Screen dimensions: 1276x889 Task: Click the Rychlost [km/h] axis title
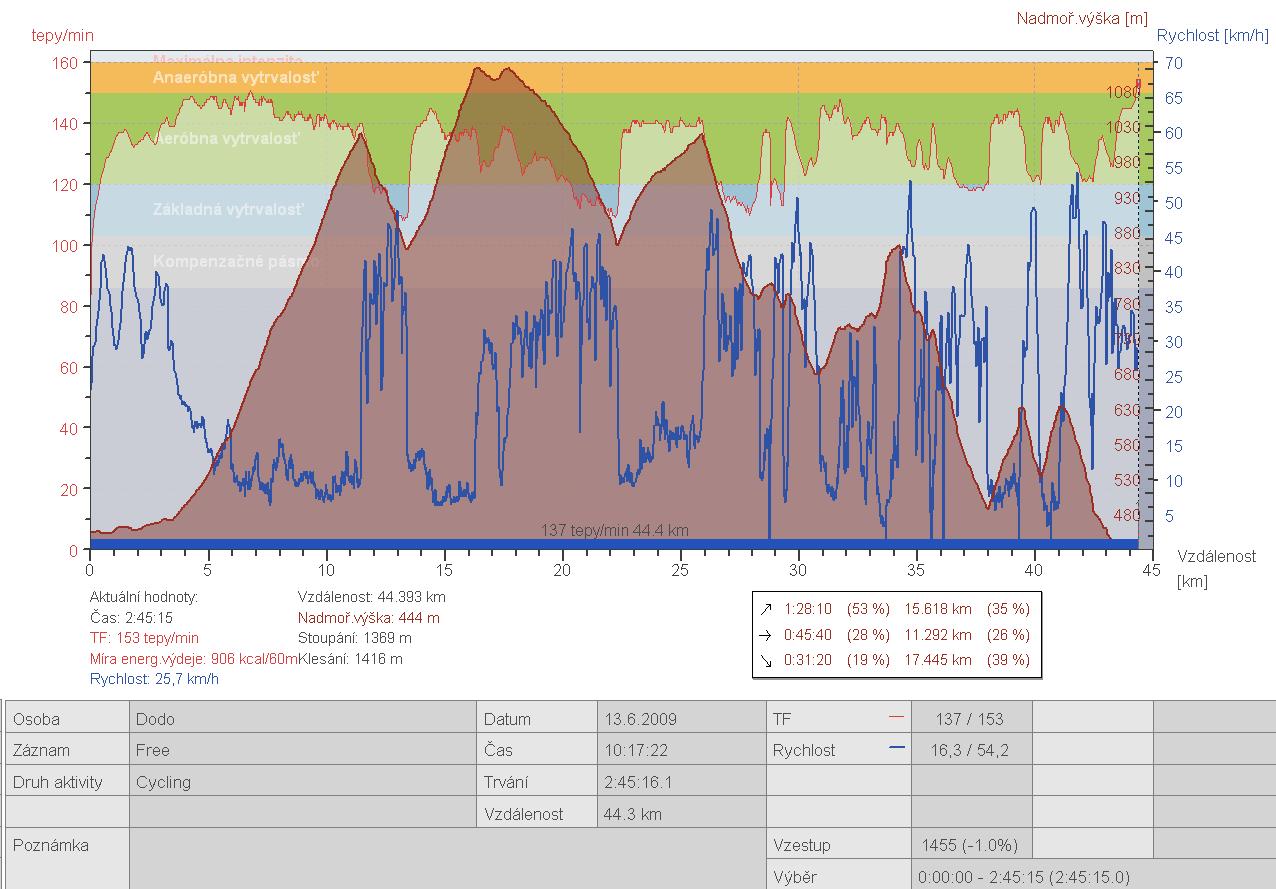(1214, 36)
